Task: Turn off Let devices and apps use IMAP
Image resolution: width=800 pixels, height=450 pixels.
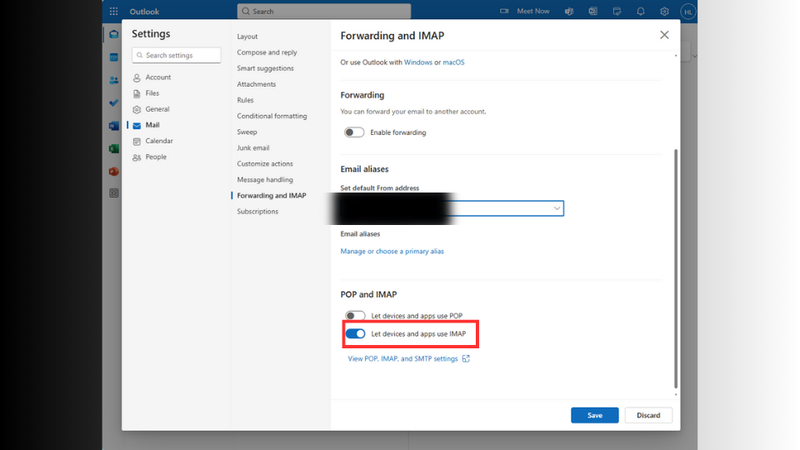Action: click(x=355, y=334)
